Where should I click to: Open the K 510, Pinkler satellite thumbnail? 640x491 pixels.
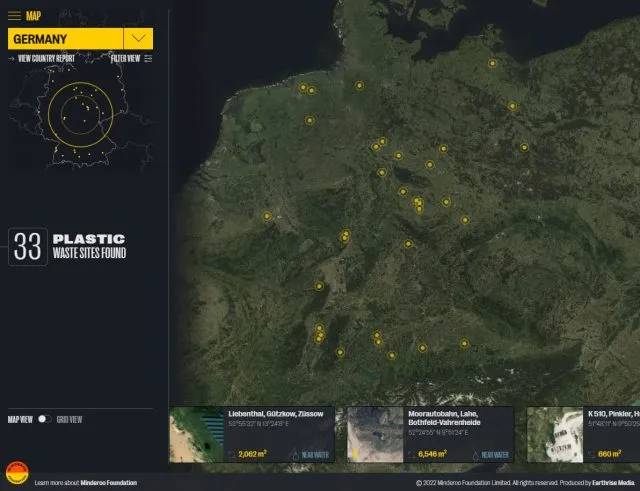click(555, 435)
